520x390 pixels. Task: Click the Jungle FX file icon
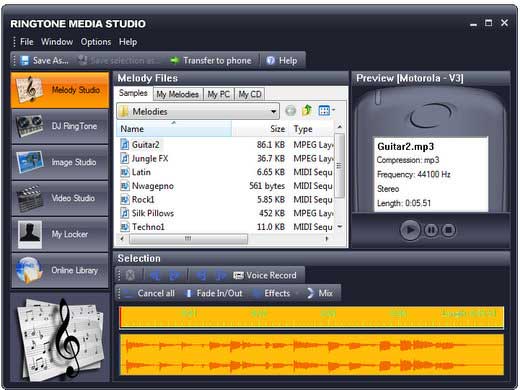tap(125, 158)
